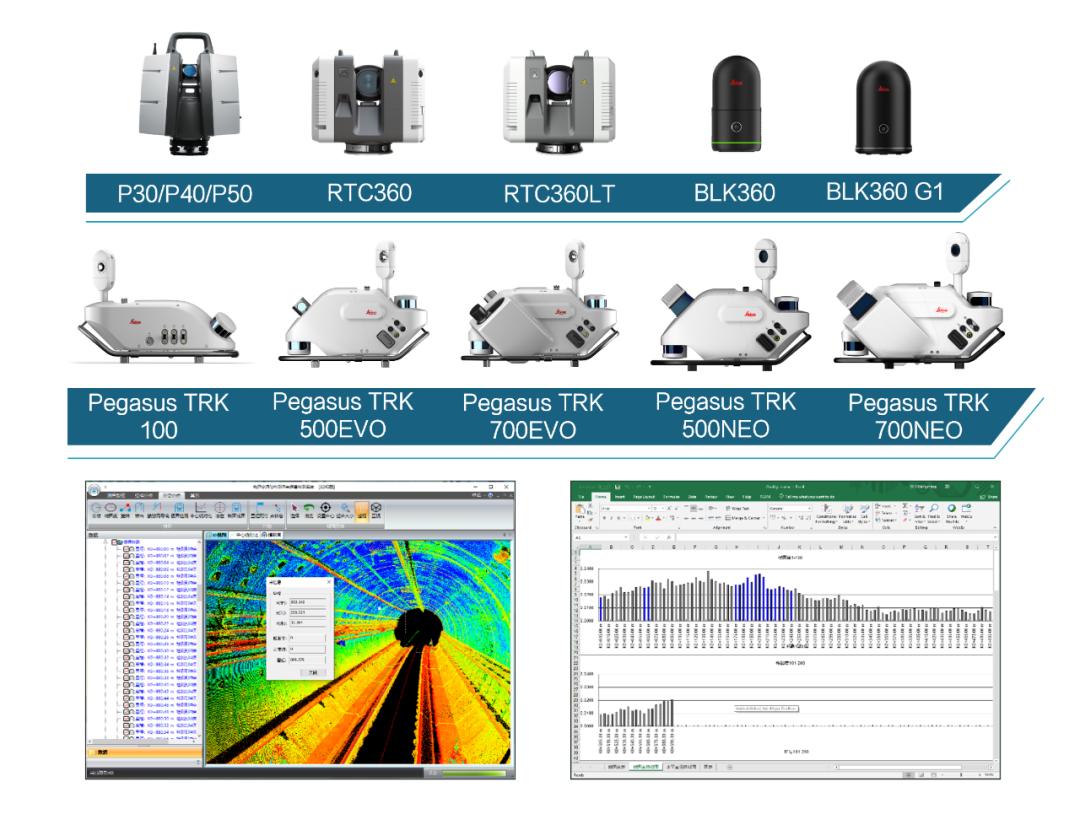This screenshot has width=1080, height=814.
Task: Select the green active second sheet tab
Action: (645, 766)
